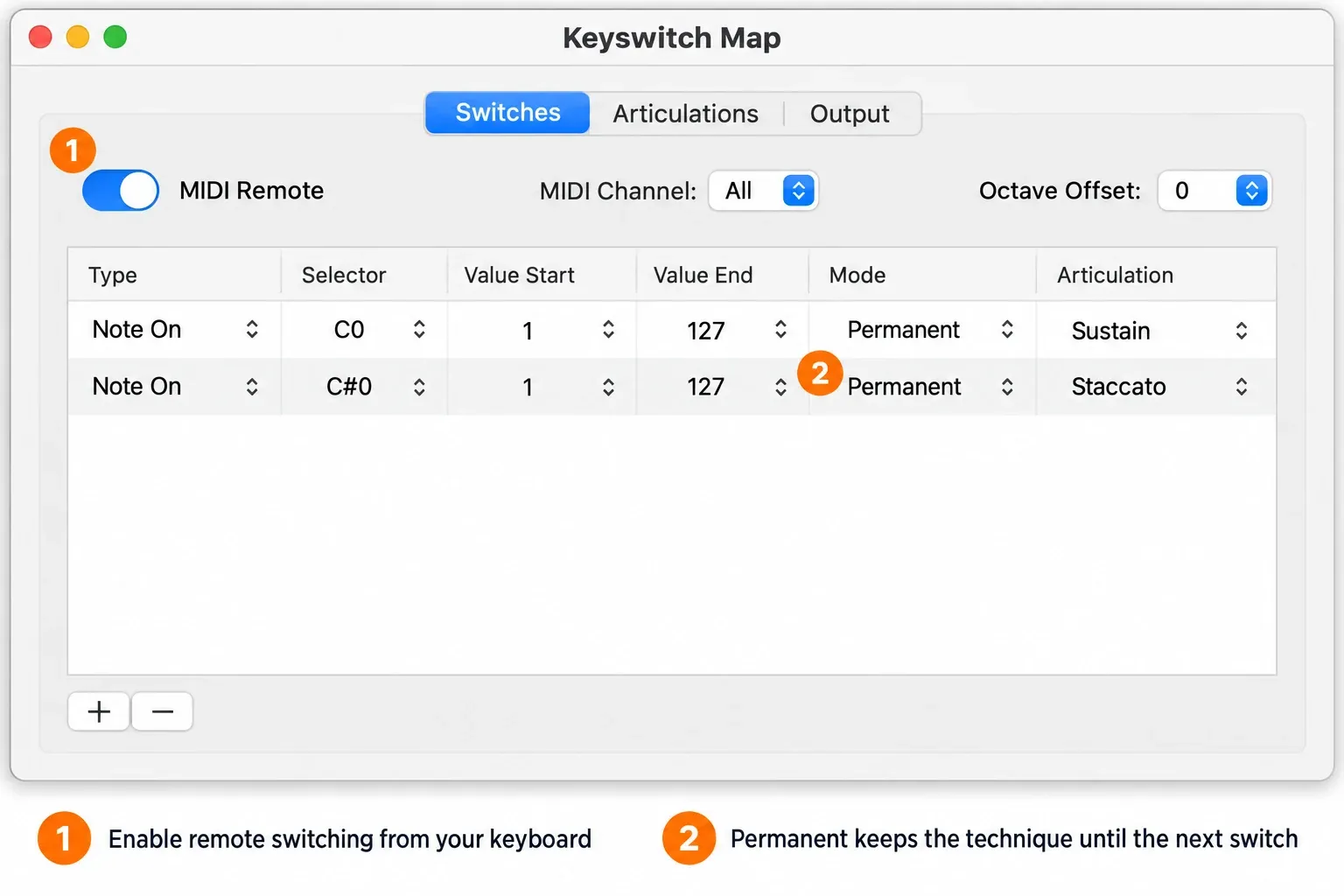Click the green zoom window button
1344x896 pixels.
coord(115,37)
